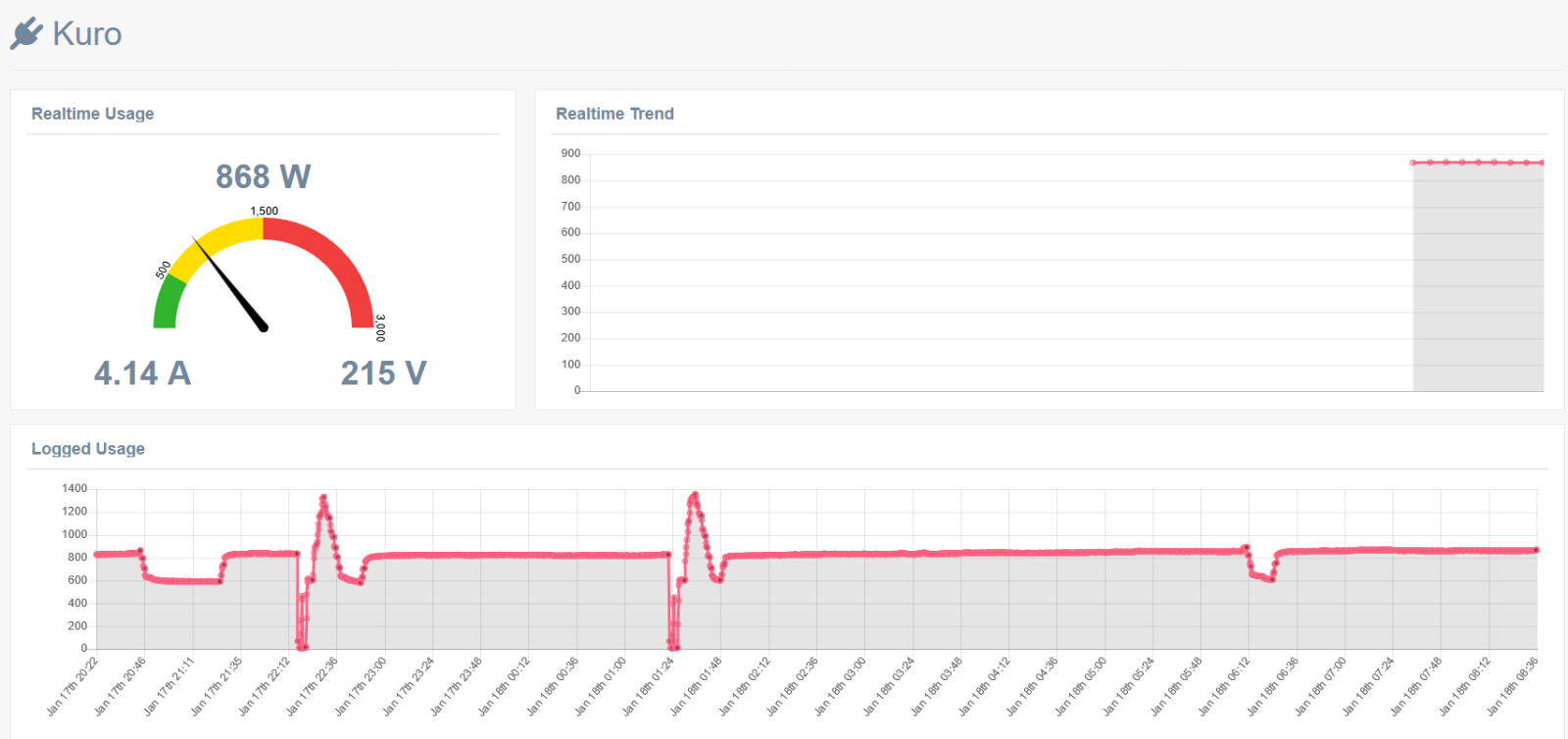Click the green segment of the gauge
Image resolution: width=1568 pixels, height=739 pixels.
(x=168, y=302)
